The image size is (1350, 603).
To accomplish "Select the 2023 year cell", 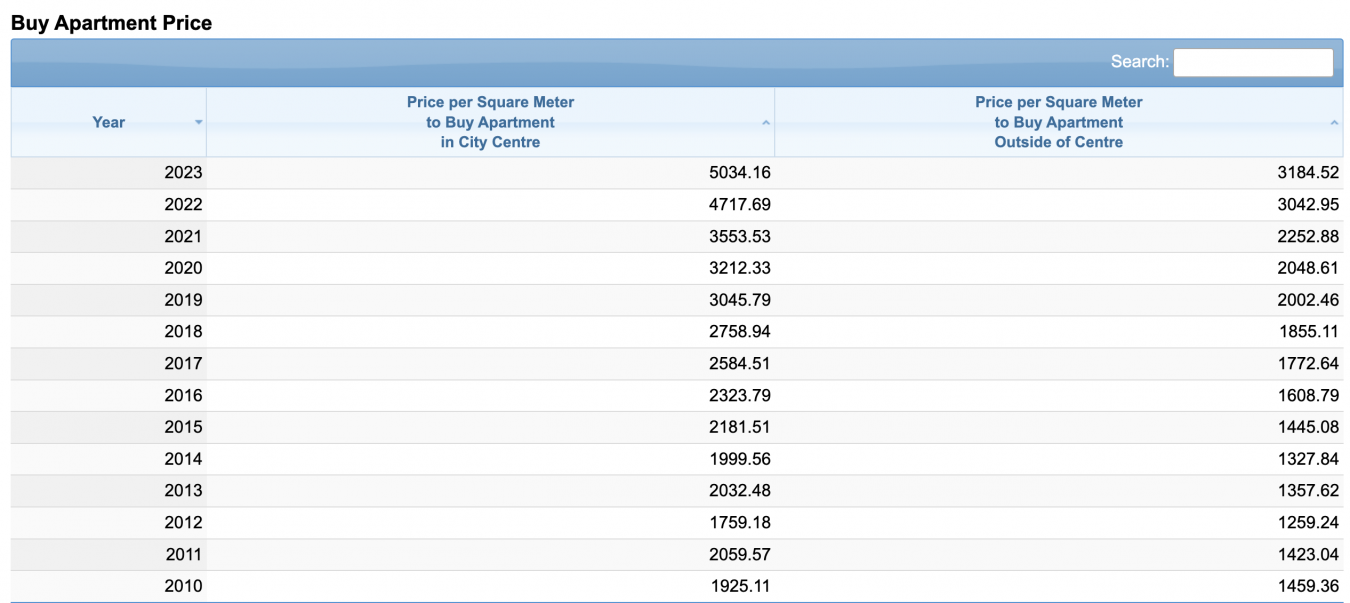I will 183,173.
